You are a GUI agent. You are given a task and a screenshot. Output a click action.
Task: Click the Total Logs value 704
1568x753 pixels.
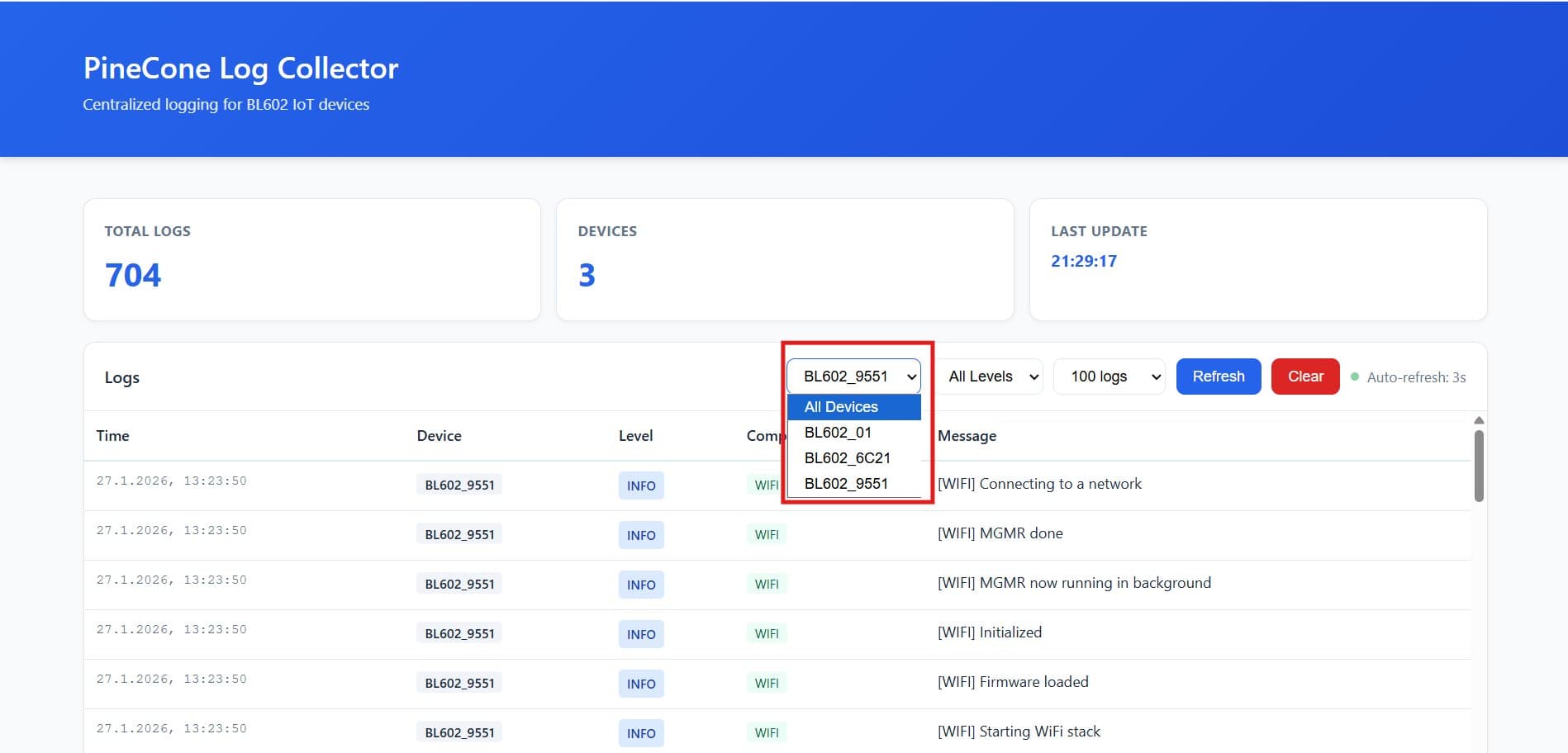tap(133, 275)
